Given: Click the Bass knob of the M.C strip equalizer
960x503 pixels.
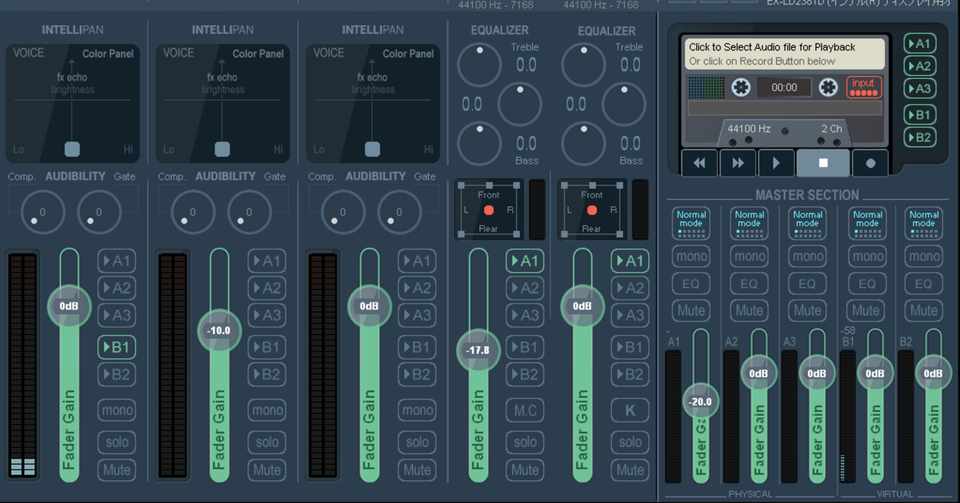Looking at the screenshot, I should point(479,144).
